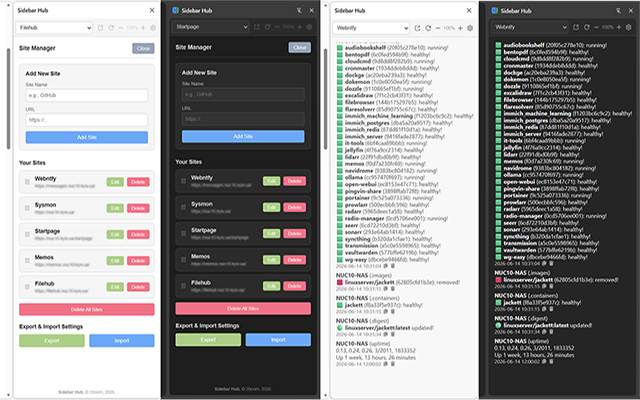Reload Startpage in dark Site Manager panel
The width and height of the screenshot is (640, 400).
coord(267,27)
